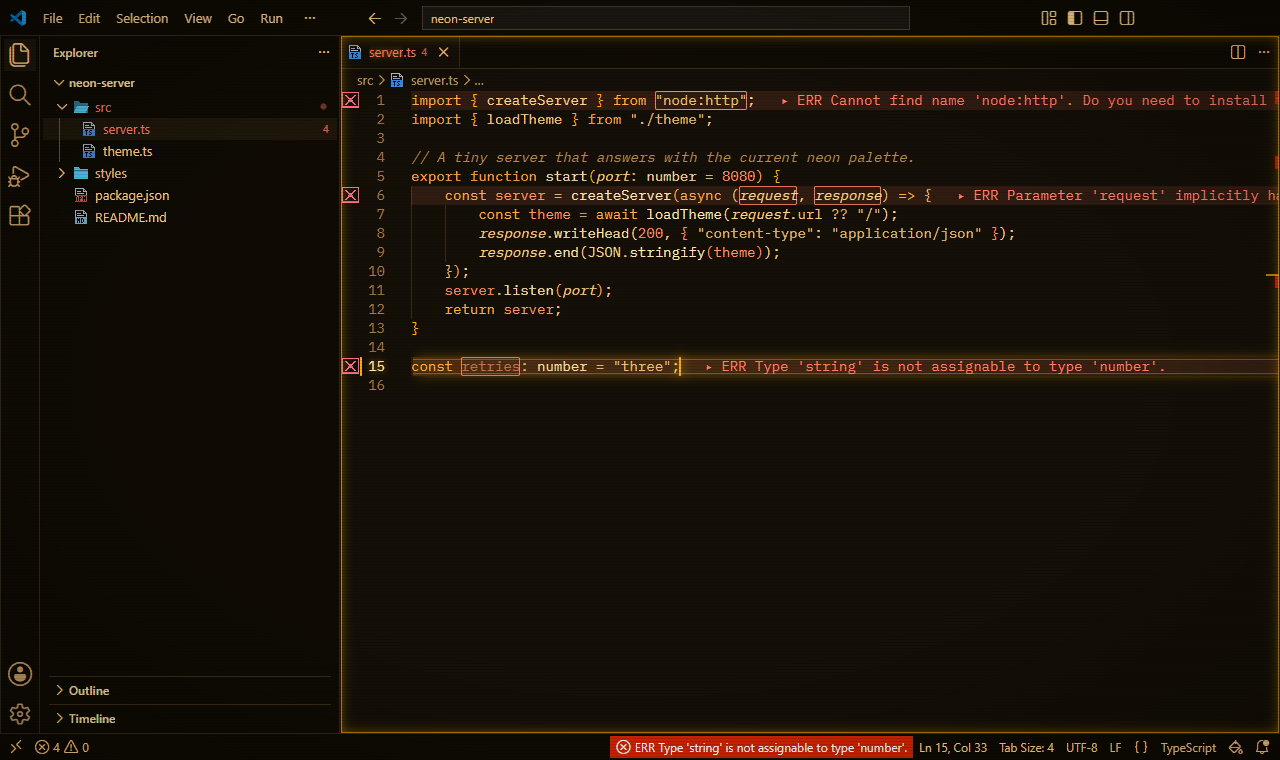
Task: Open server.ts in the Explorer tree
Action: pos(190,129)
